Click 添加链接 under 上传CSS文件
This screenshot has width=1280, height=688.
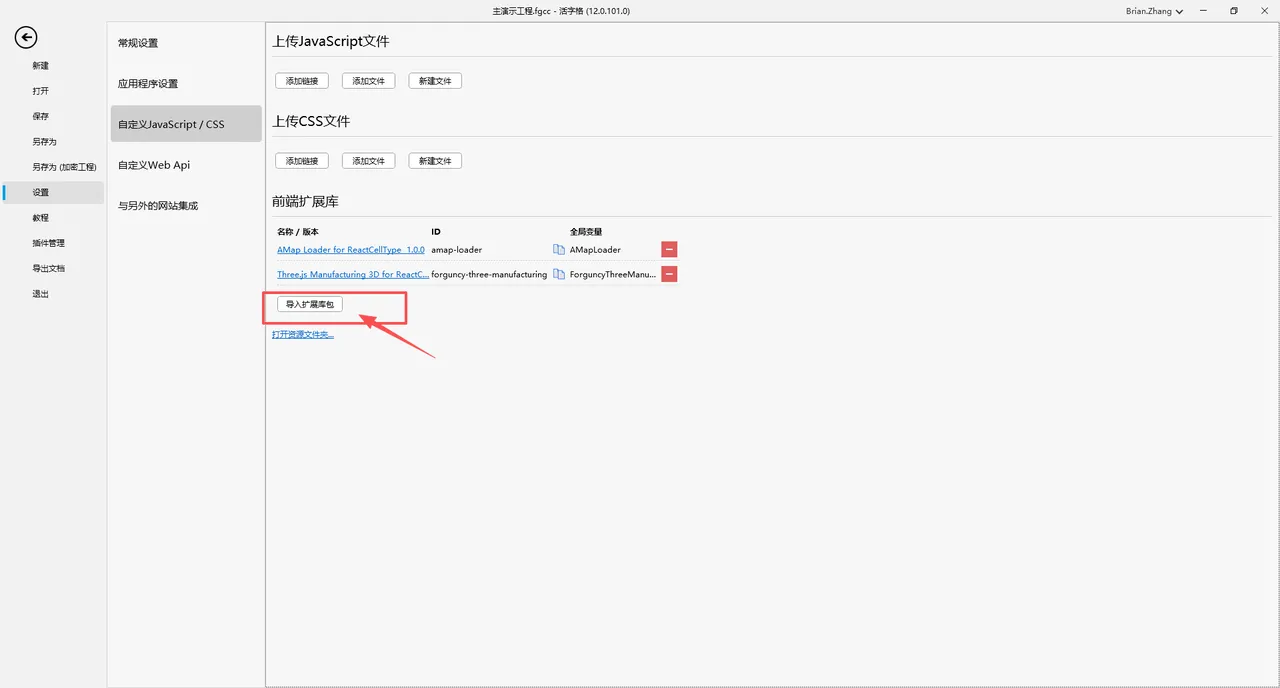pyautogui.click(x=302, y=161)
